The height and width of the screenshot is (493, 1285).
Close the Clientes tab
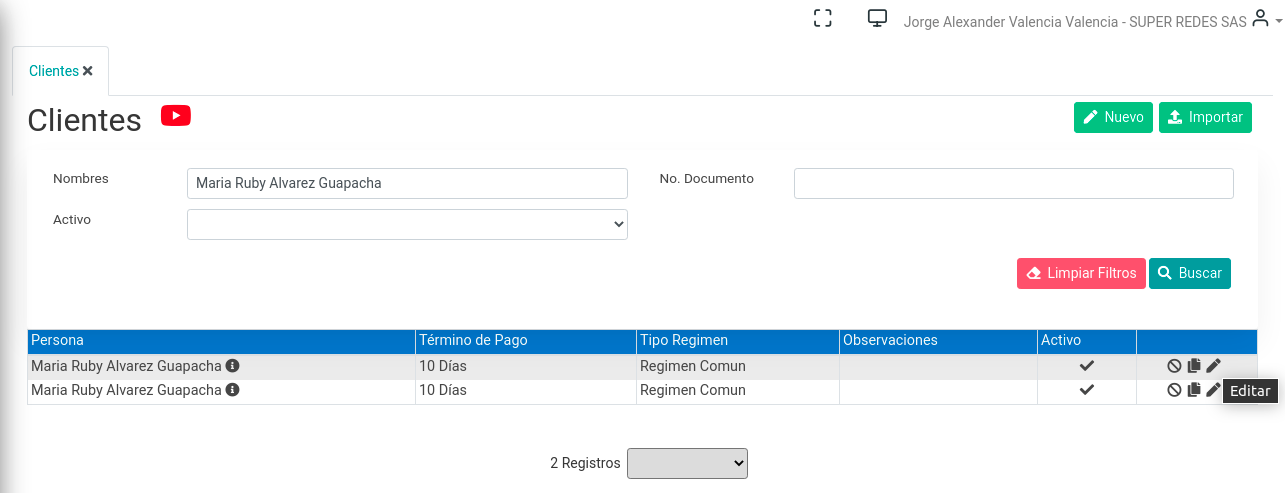[88, 71]
